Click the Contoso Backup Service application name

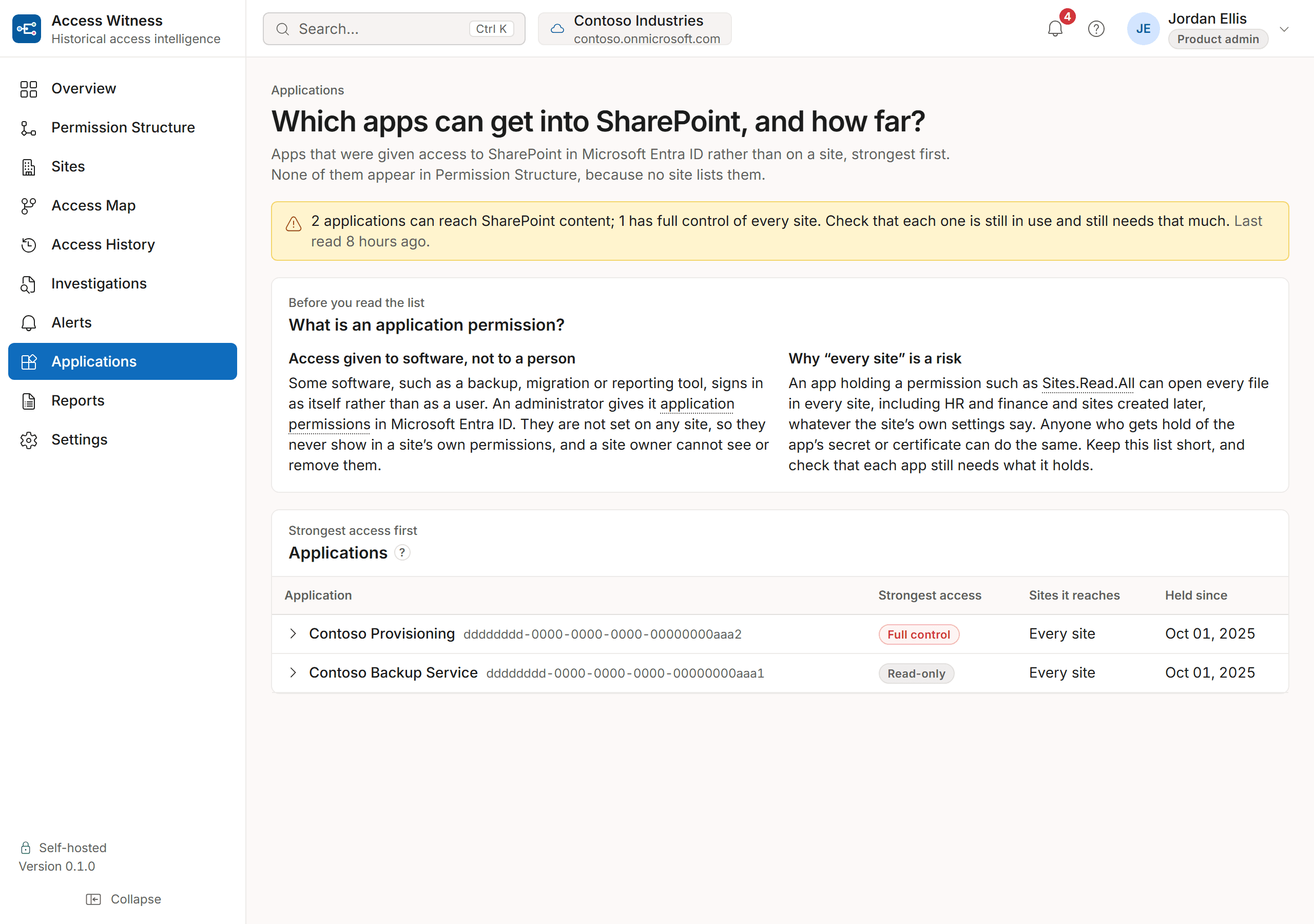[x=393, y=672]
